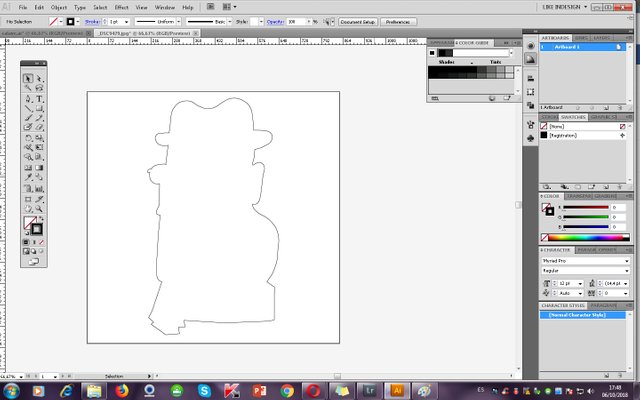640x400 pixels.
Task: Click the Illustrator icon in the taskbar
Action: 397,389
